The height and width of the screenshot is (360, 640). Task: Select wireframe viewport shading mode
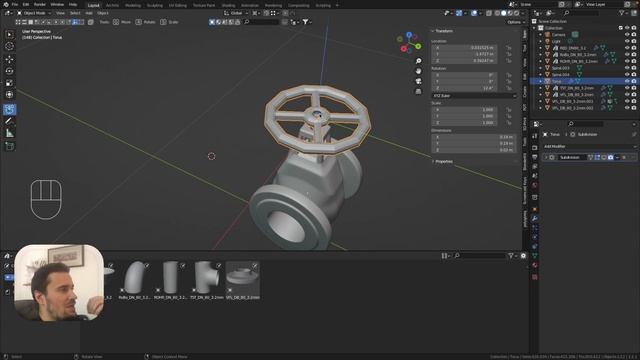497,13
